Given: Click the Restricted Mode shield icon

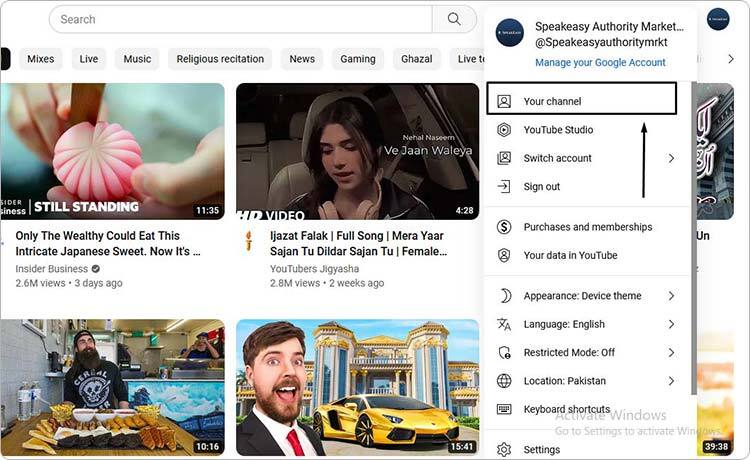Looking at the screenshot, I should (x=504, y=352).
